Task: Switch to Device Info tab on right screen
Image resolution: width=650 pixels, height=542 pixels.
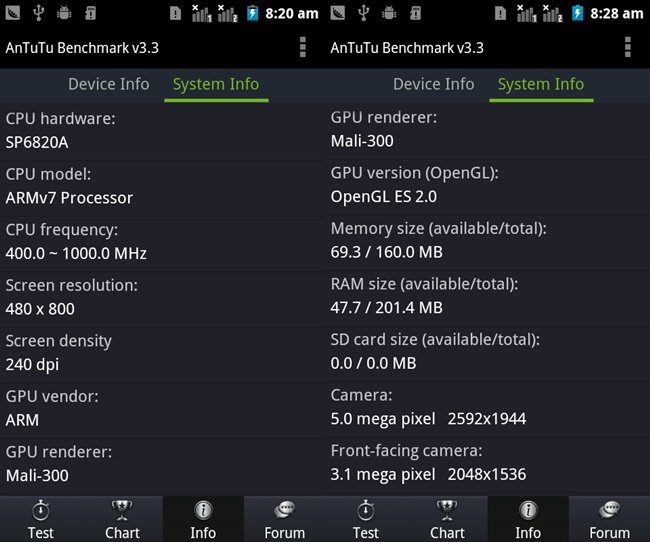Action: 433,84
